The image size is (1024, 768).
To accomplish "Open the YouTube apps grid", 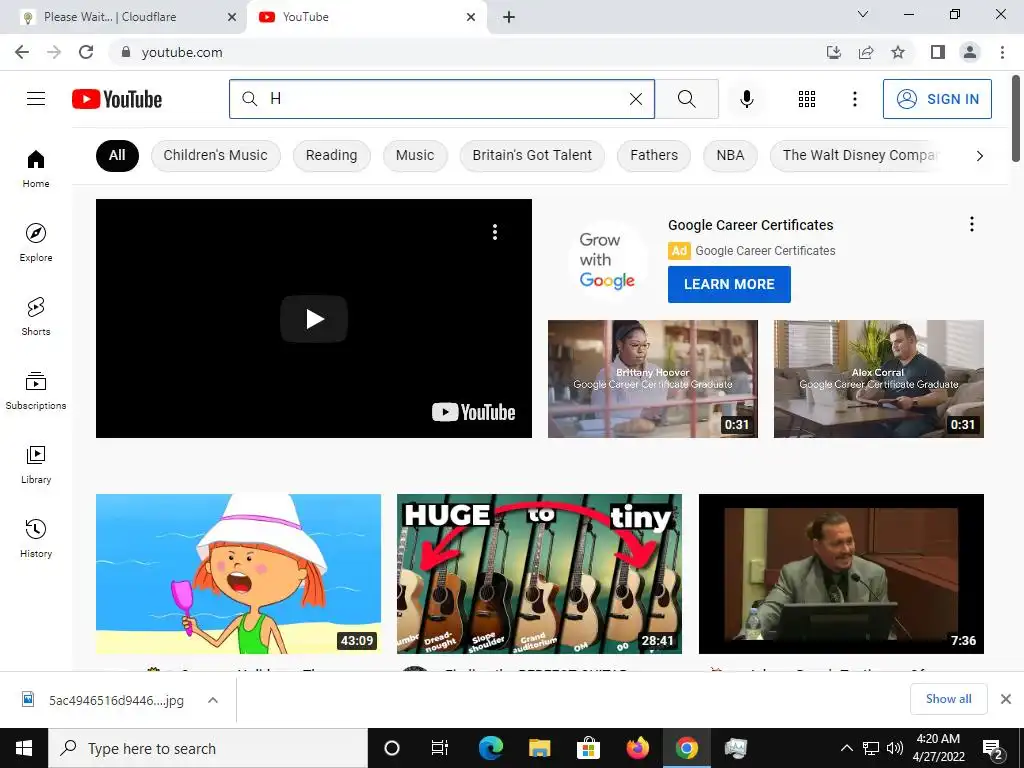I will (x=807, y=99).
